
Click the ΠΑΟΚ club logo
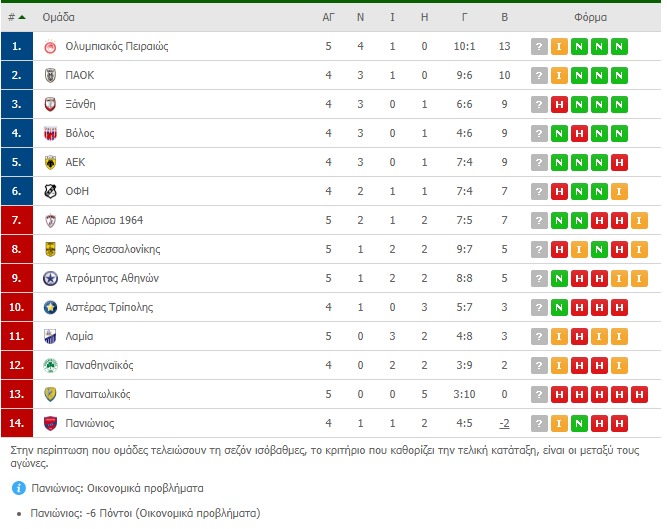50,76
